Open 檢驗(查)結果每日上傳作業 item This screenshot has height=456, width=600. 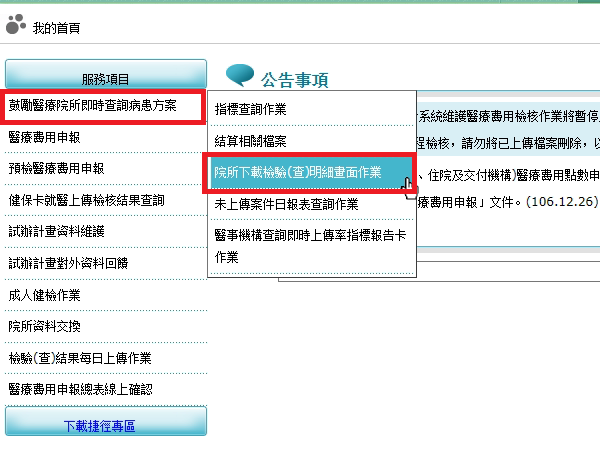(x=79, y=358)
